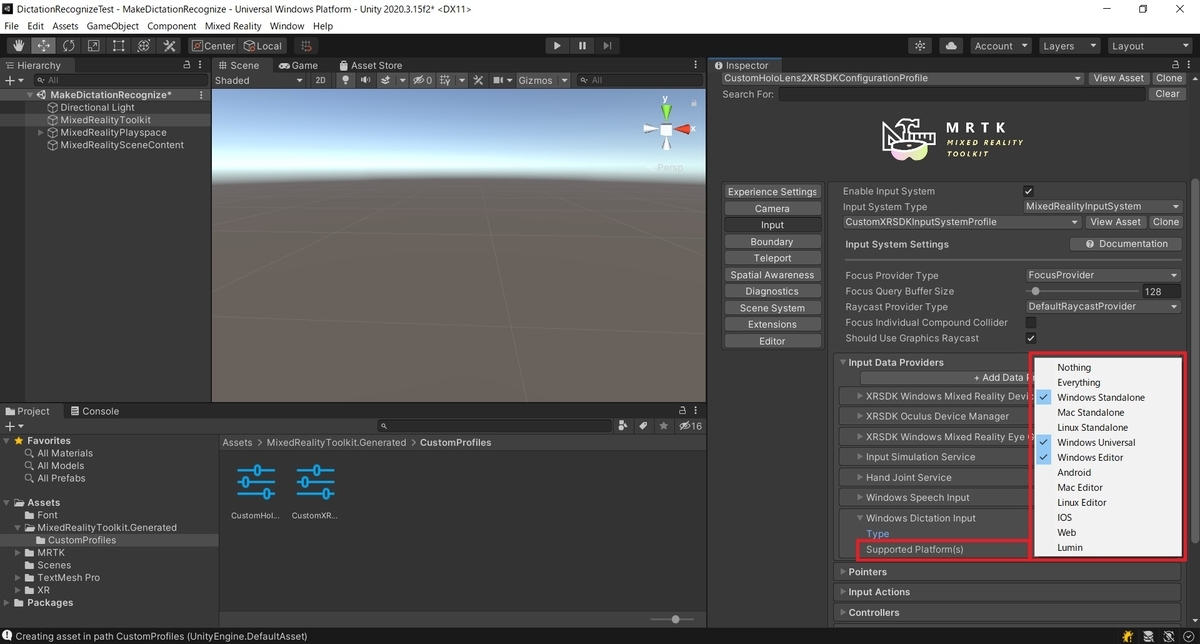Select the Move tool
The width and height of the screenshot is (1200, 644).
pos(44,46)
